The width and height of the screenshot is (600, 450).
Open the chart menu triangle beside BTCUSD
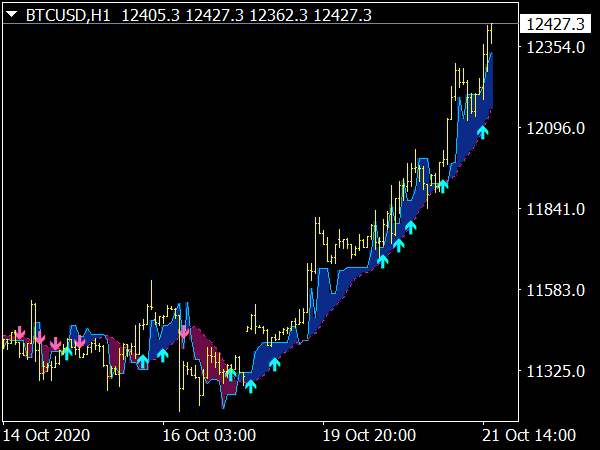coord(12,15)
